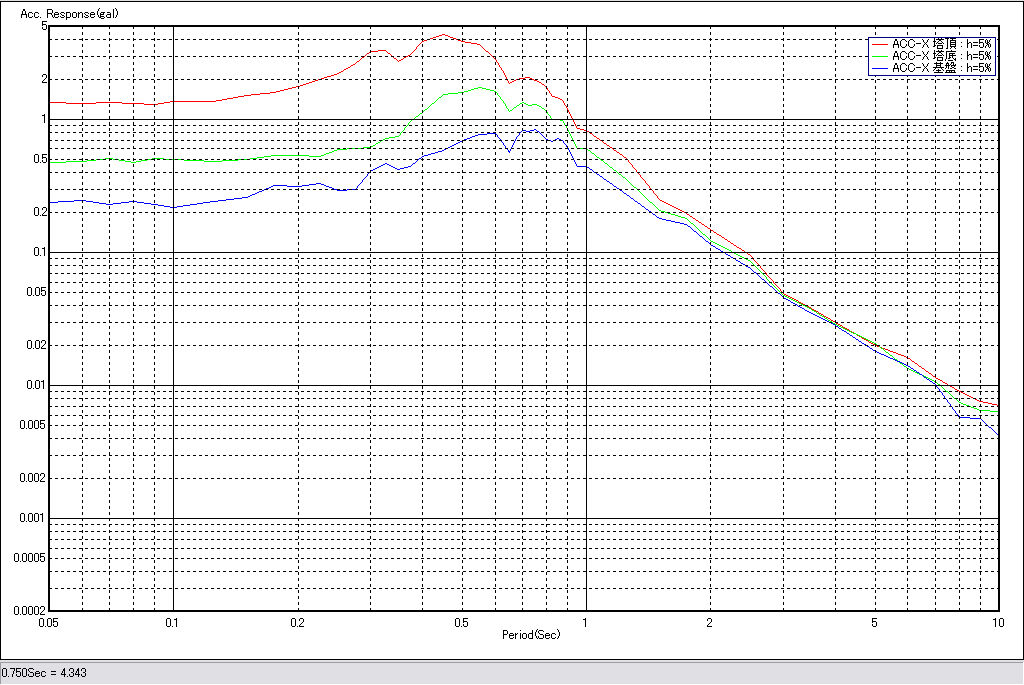Click the green line swatch in legend
Viewport: 1024px width, 685px height.
880,56
